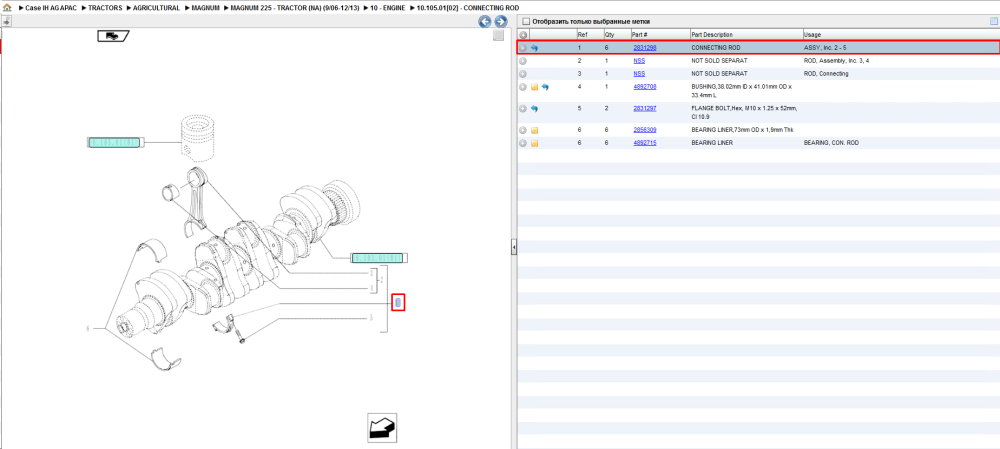Toggle 'Отобразить только выбранные метки' checkbox

526,22
